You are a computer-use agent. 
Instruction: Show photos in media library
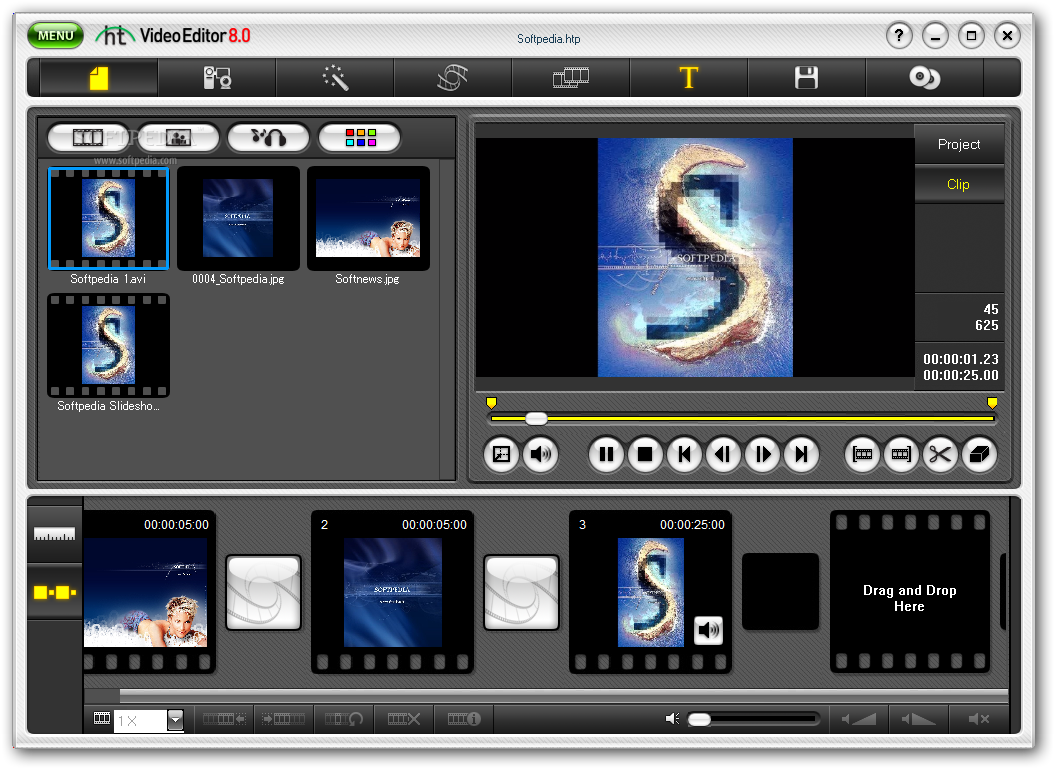pyautogui.click(x=178, y=137)
